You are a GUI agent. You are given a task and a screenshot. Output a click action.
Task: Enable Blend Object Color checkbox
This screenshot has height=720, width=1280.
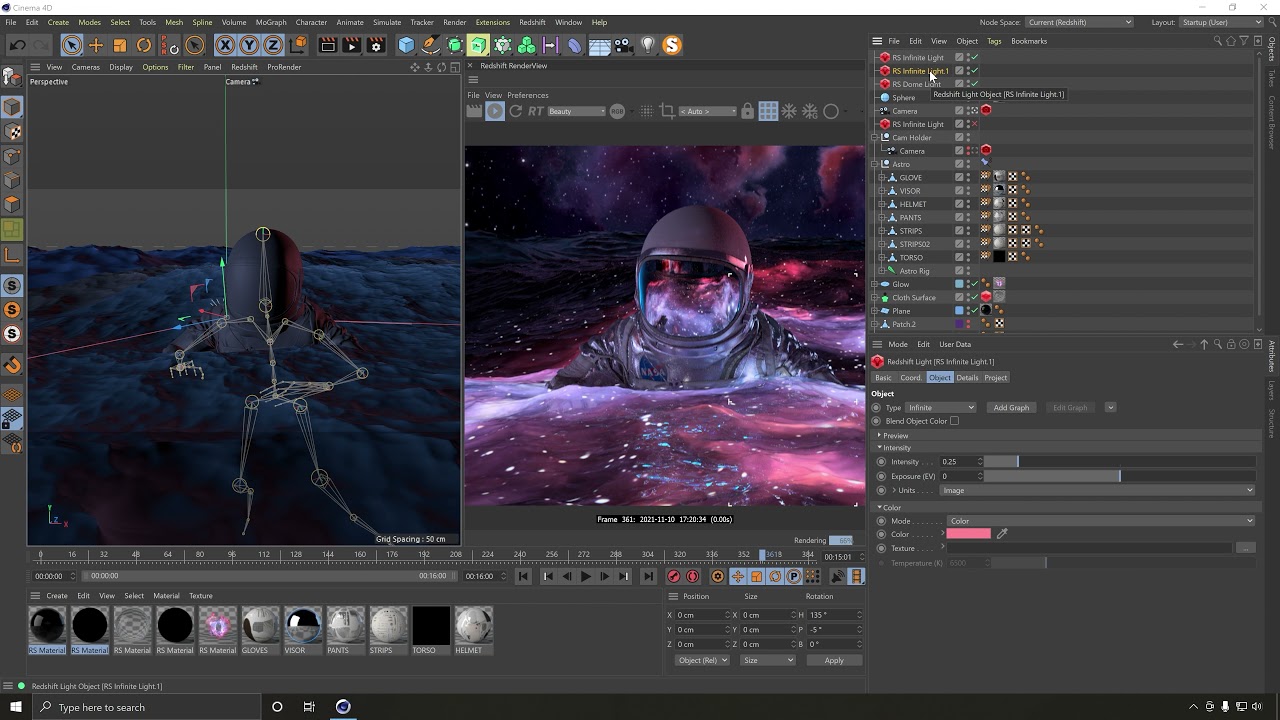954,421
